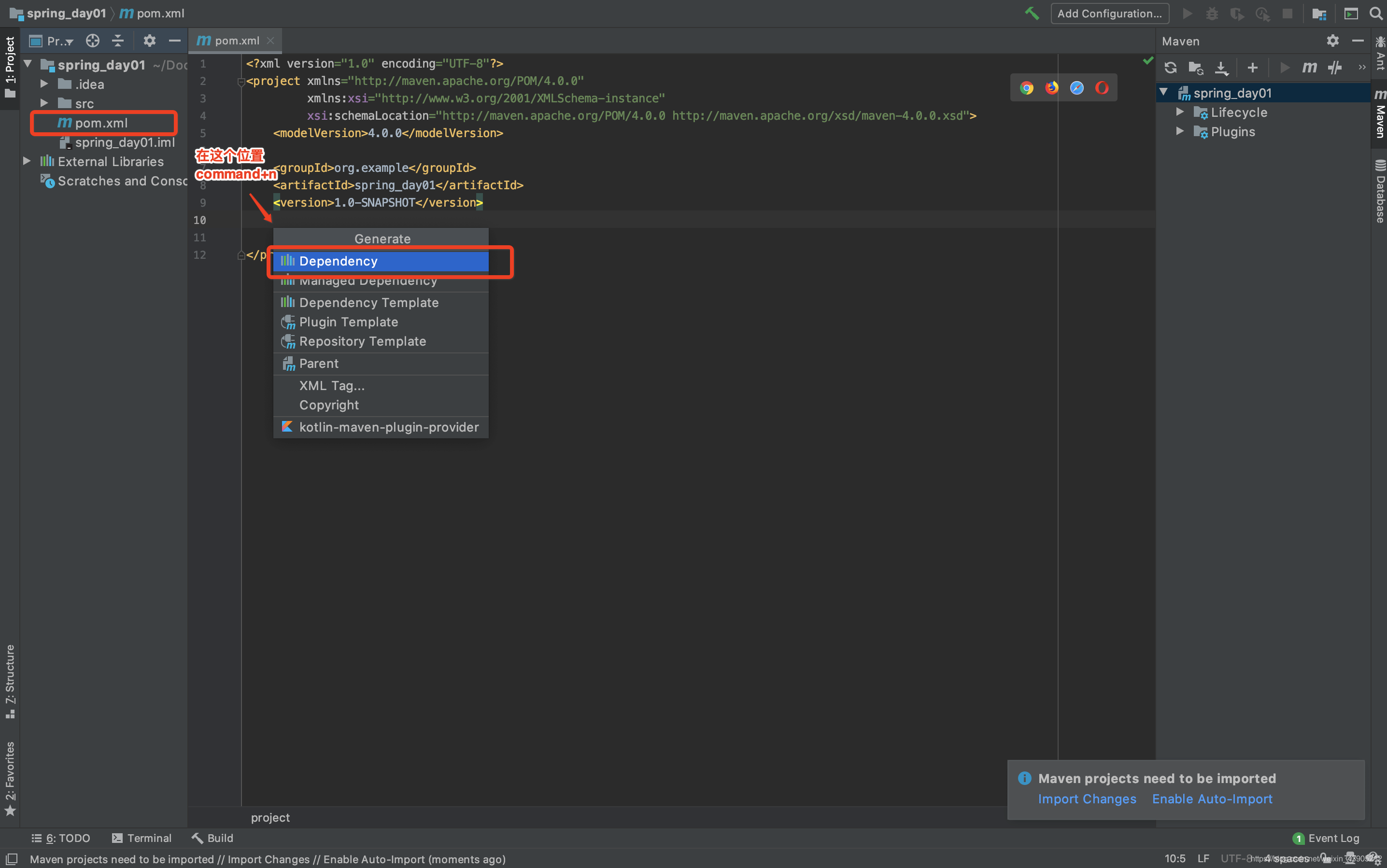Toggle Offline Mode icon in Maven toolbar

coord(1335,68)
